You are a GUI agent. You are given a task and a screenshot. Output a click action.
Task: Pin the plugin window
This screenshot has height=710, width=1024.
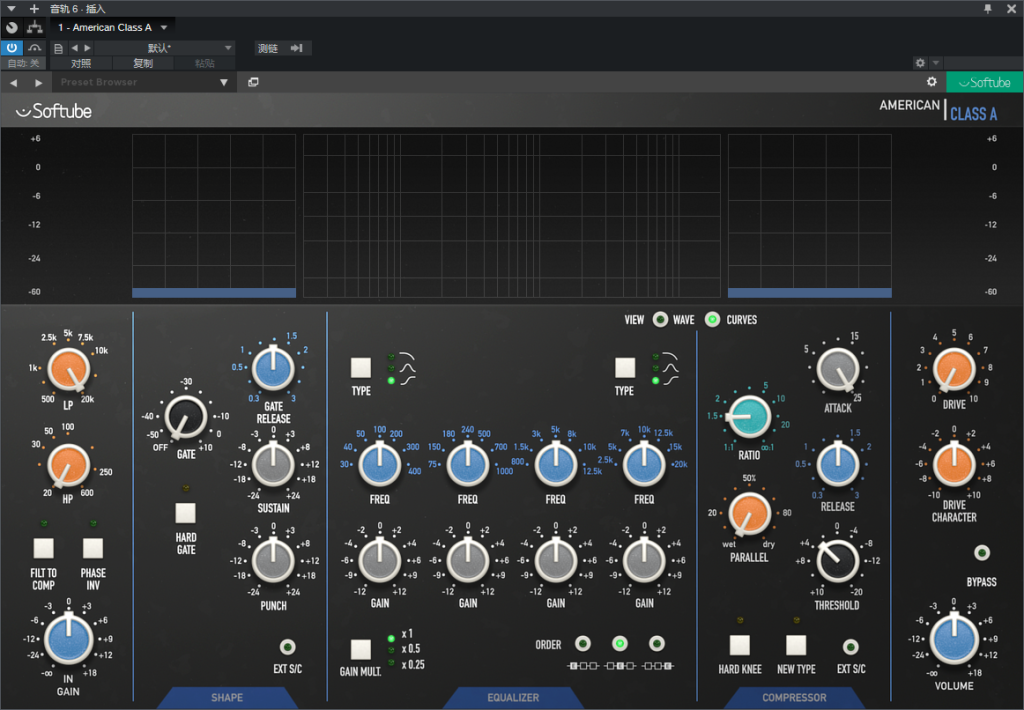tap(987, 8)
